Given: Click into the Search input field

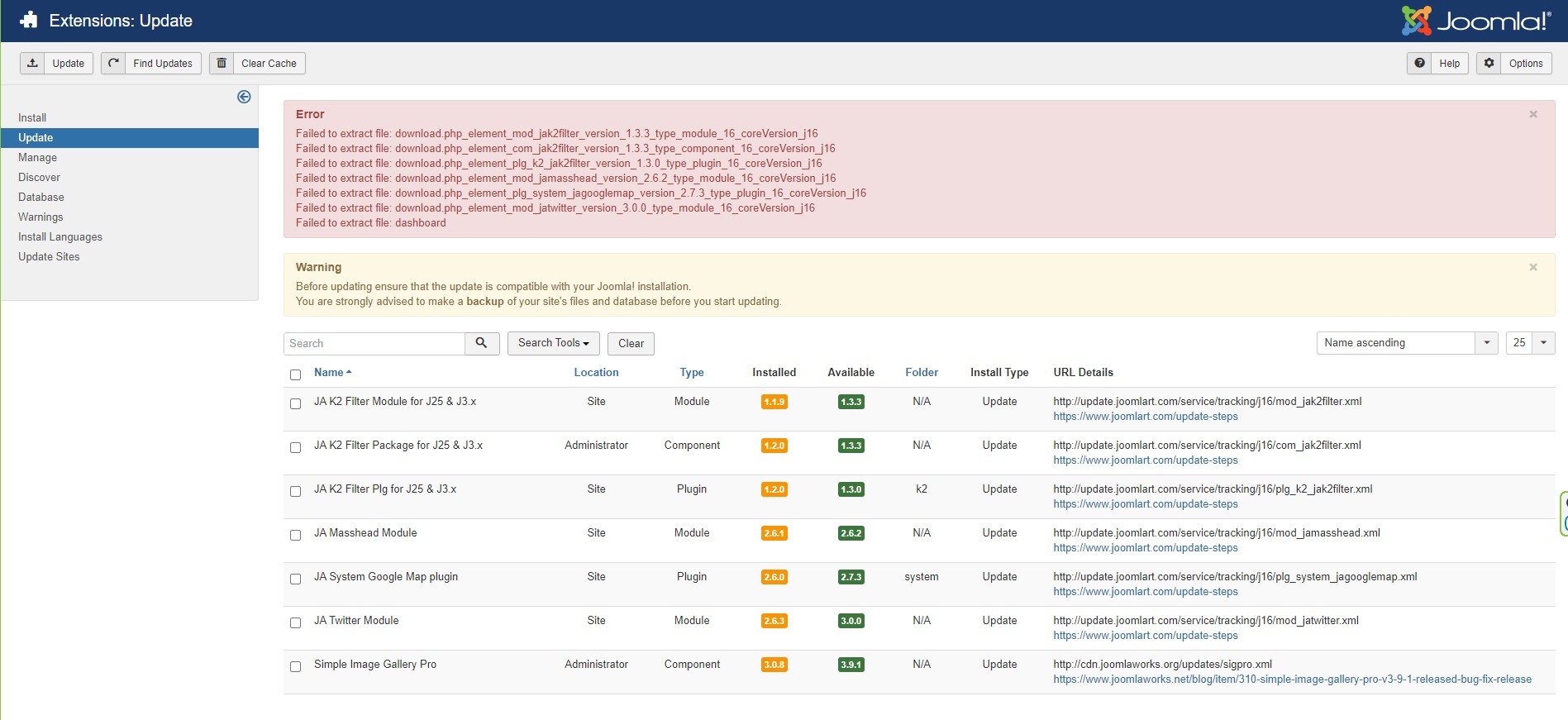Looking at the screenshot, I should tap(374, 344).
